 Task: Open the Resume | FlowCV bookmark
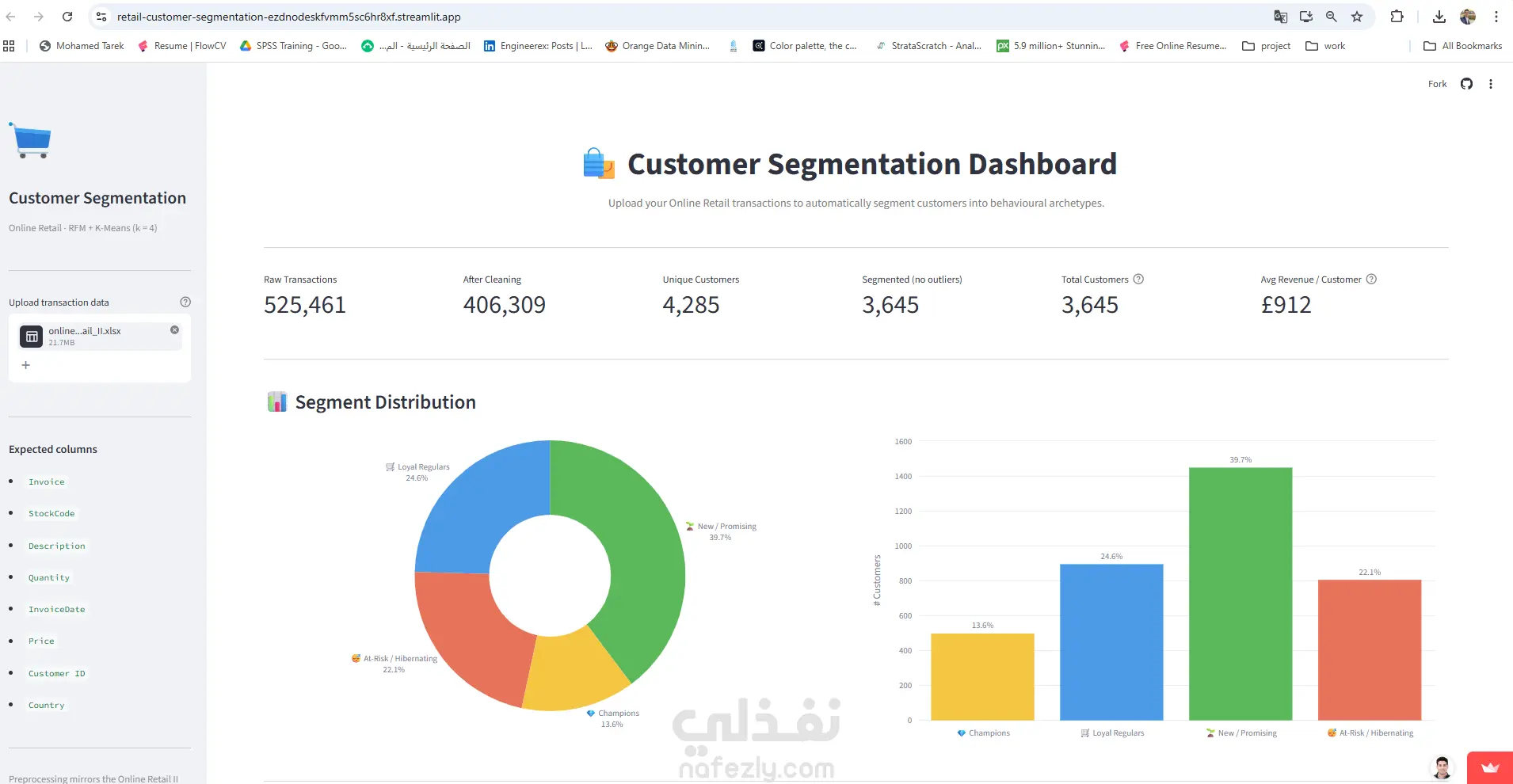point(181,46)
